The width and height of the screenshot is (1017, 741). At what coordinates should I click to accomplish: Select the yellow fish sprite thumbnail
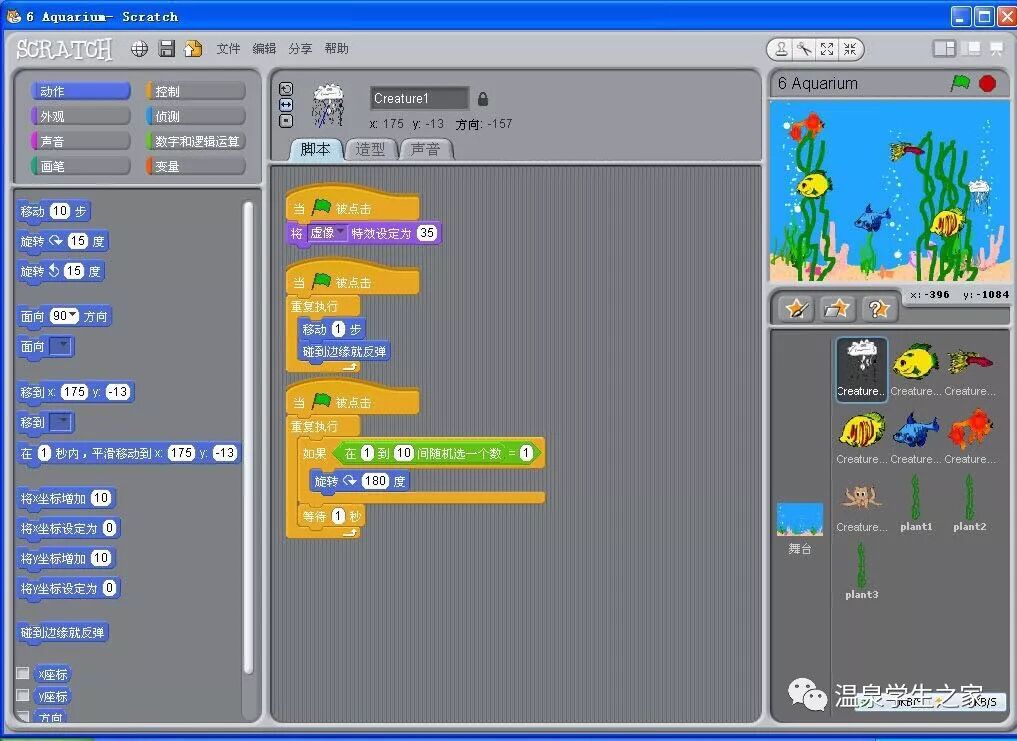click(x=915, y=369)
